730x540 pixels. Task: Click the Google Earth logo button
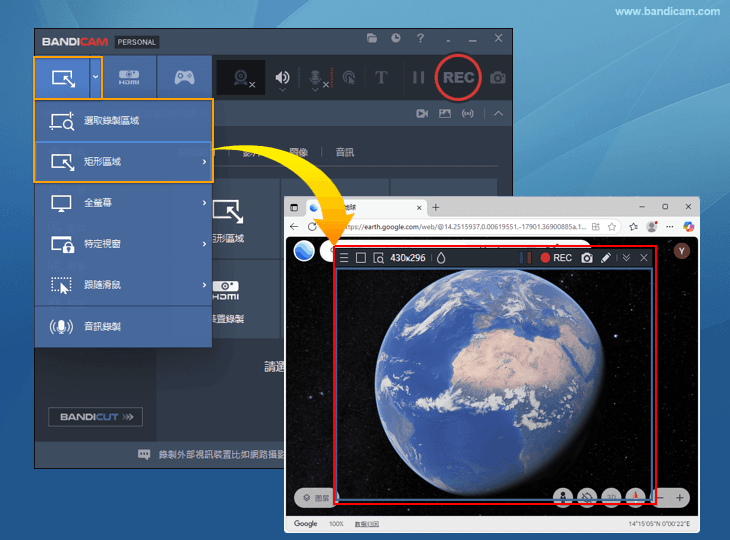pyautogui.click(x=304, y=251)
